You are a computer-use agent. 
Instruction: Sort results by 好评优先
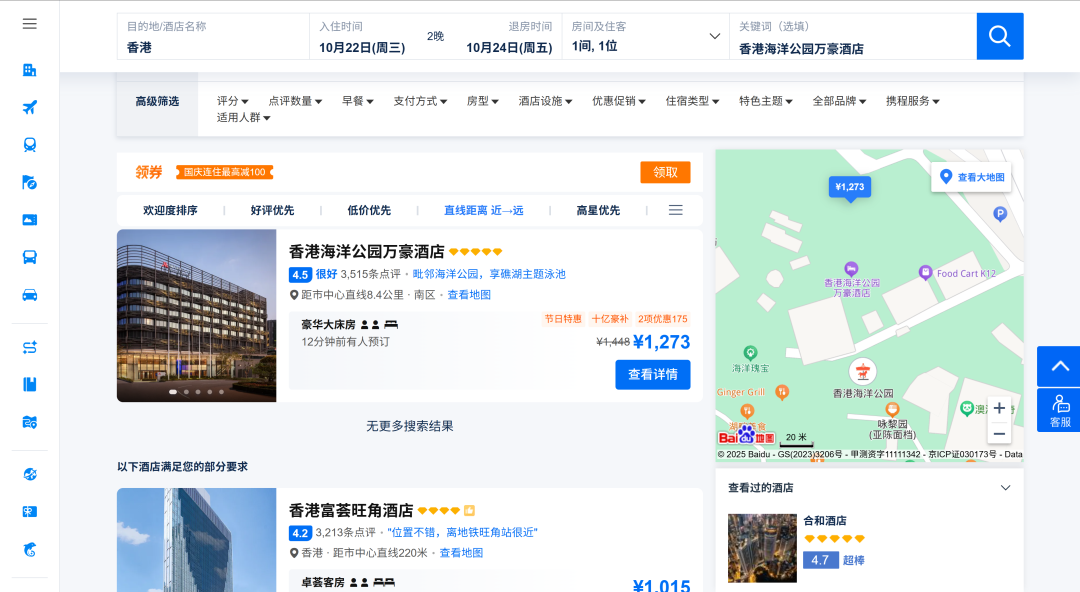(x=272, y=211)
